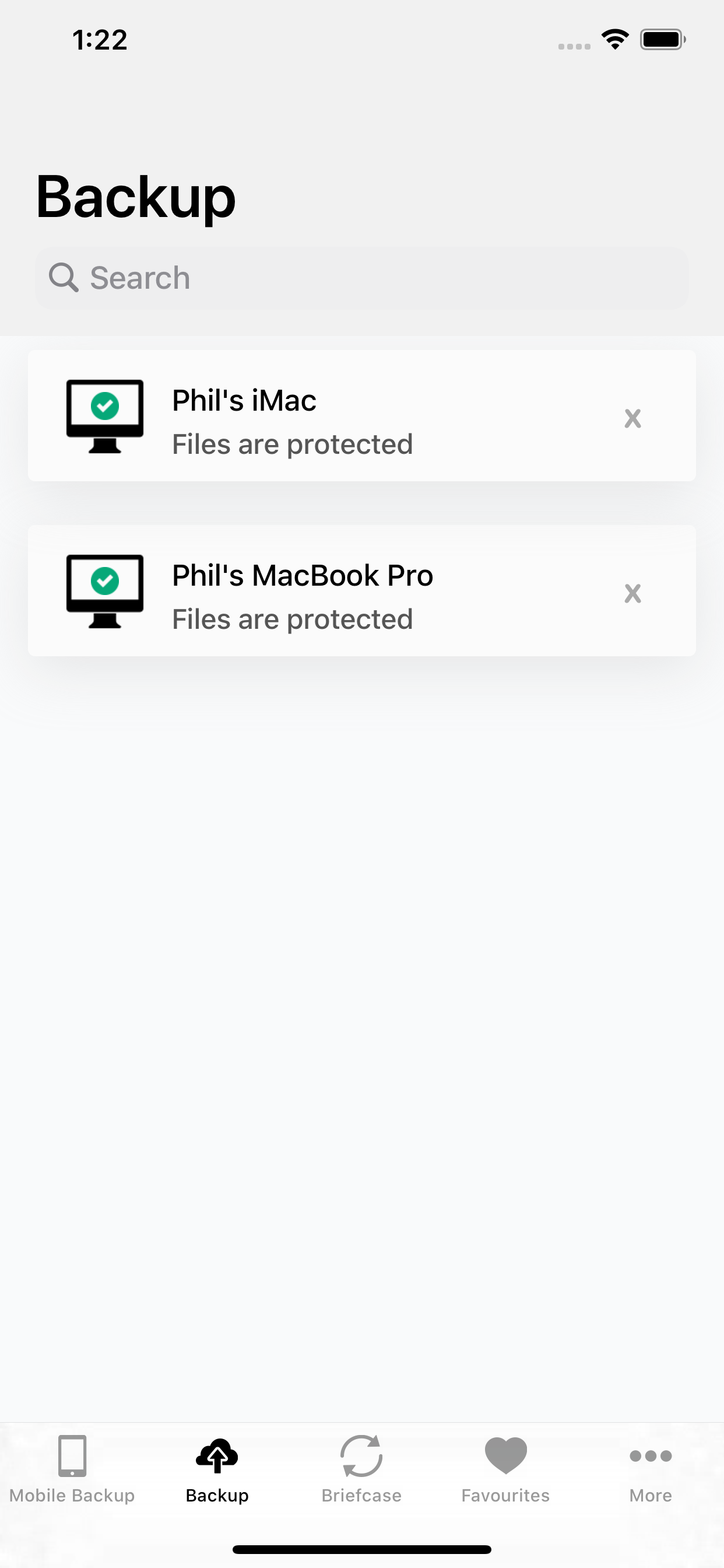
Task: Tap the Backup page title
Action: click(135, 196)
